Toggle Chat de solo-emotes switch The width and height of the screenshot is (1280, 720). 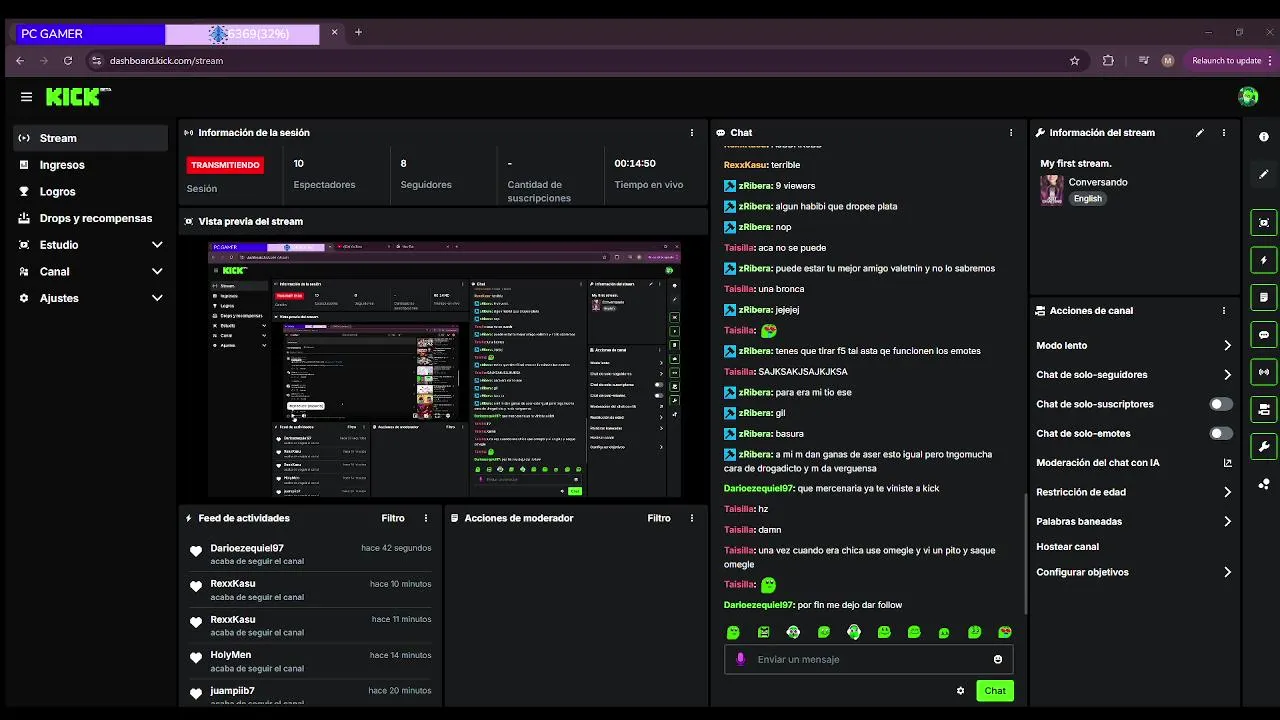(1221, 434)
